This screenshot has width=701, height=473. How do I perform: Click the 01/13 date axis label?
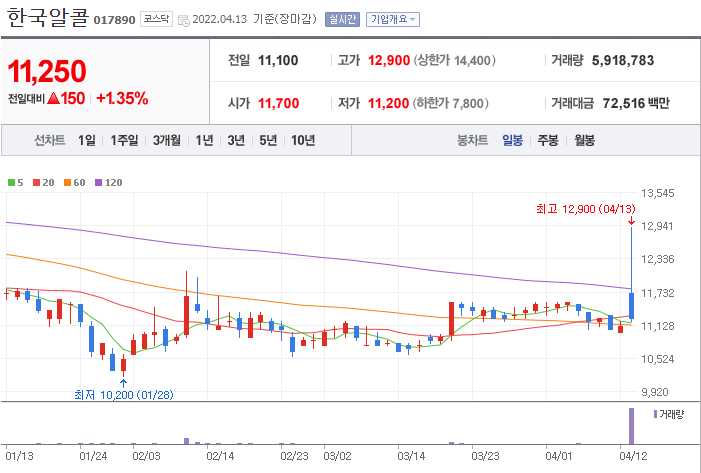pos(19,456)
